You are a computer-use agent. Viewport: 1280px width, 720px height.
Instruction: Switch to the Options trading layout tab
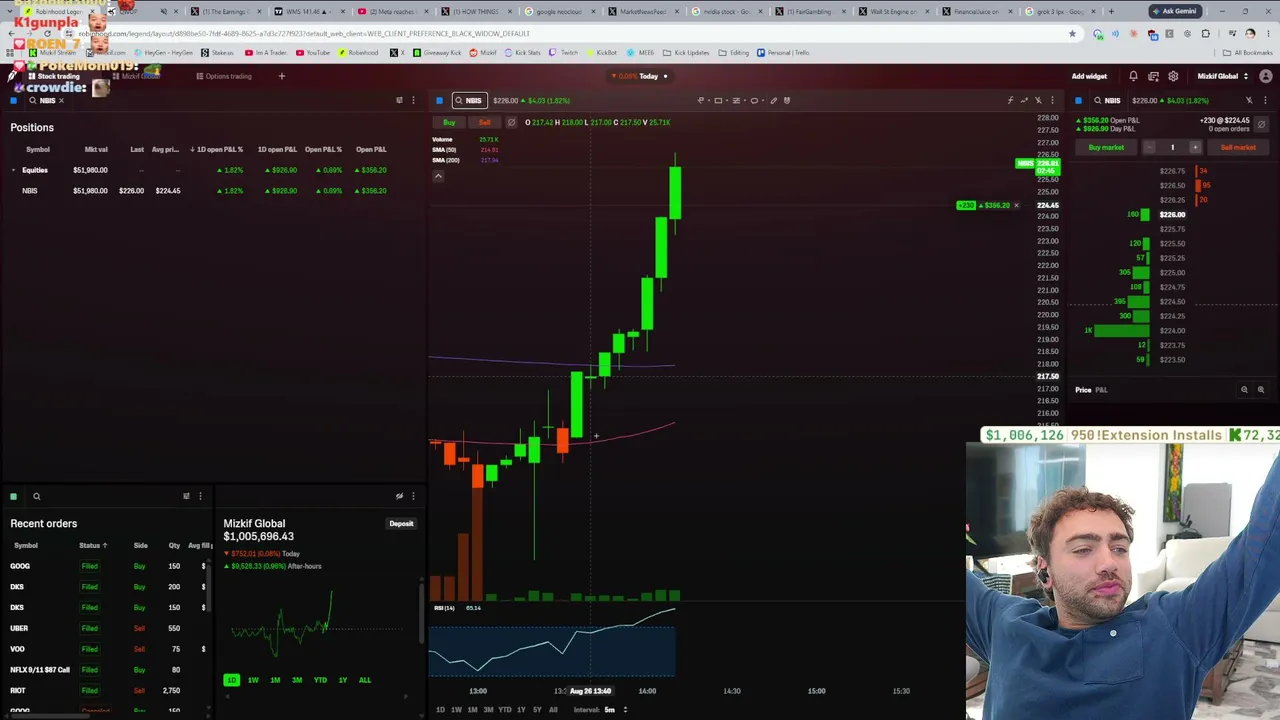coord(224,76)
